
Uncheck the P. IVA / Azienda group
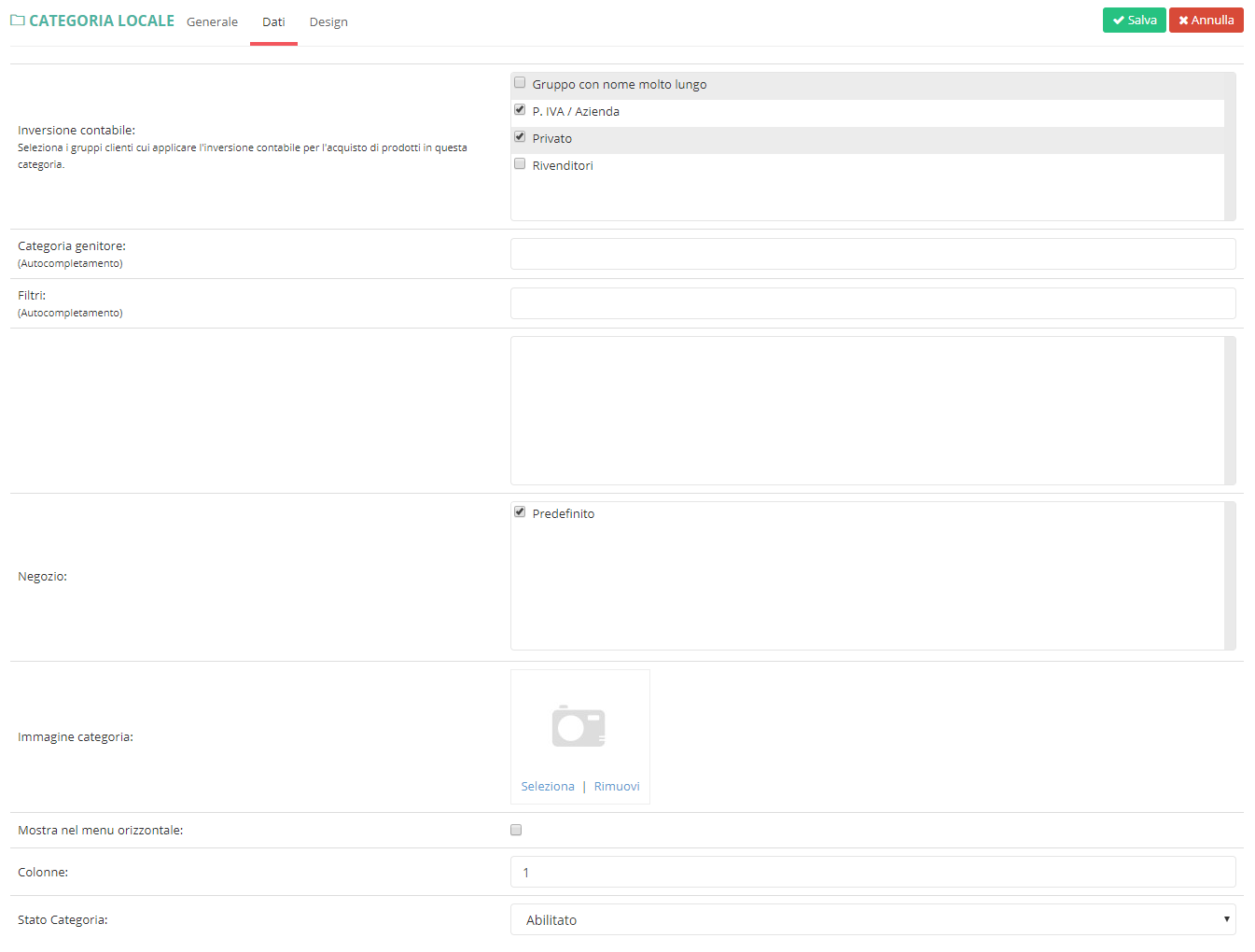[520, 109]
